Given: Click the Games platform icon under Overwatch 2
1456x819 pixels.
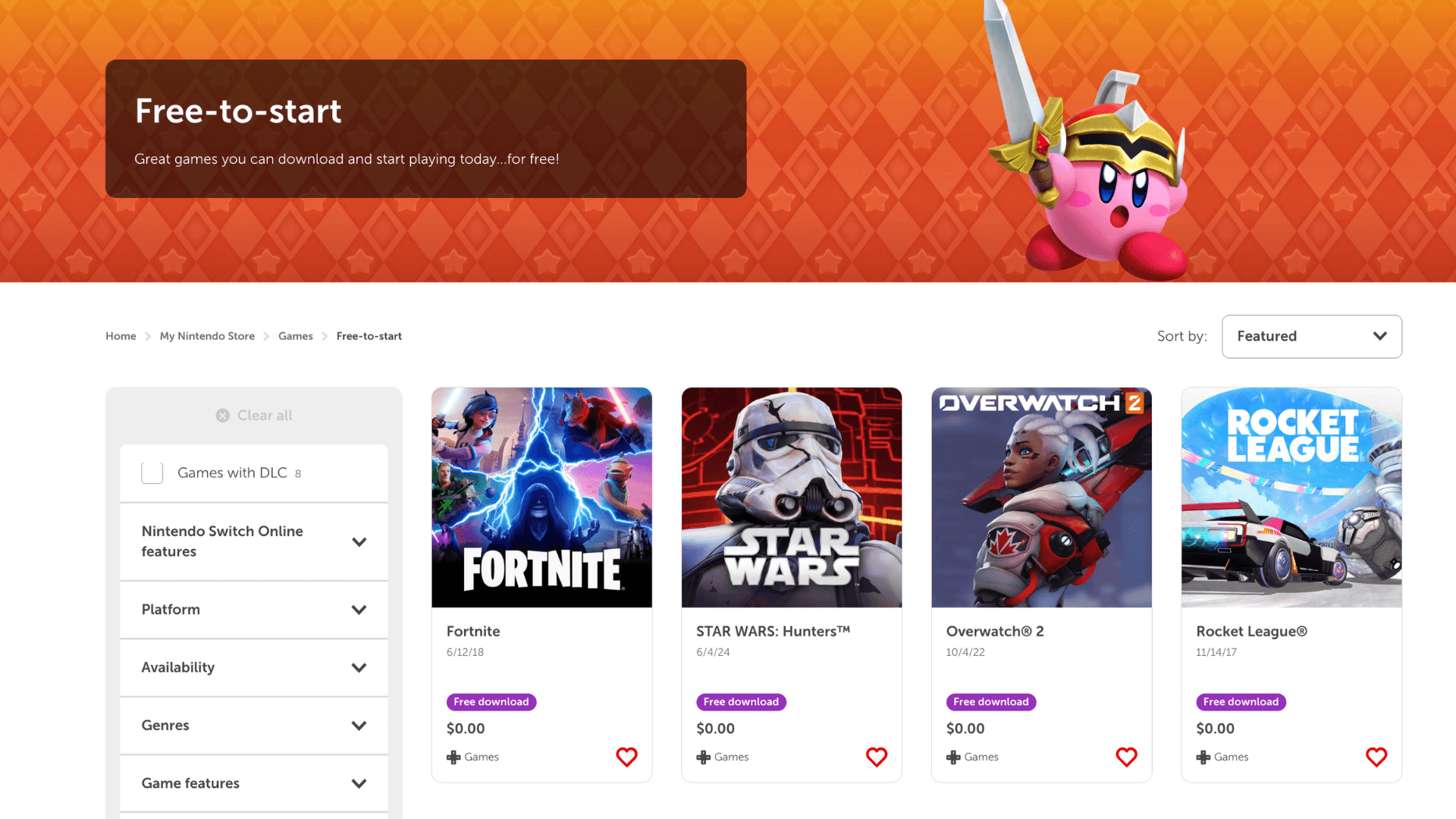Looking at the screenshot, I should pyautogui.click(x=952, y=756).
